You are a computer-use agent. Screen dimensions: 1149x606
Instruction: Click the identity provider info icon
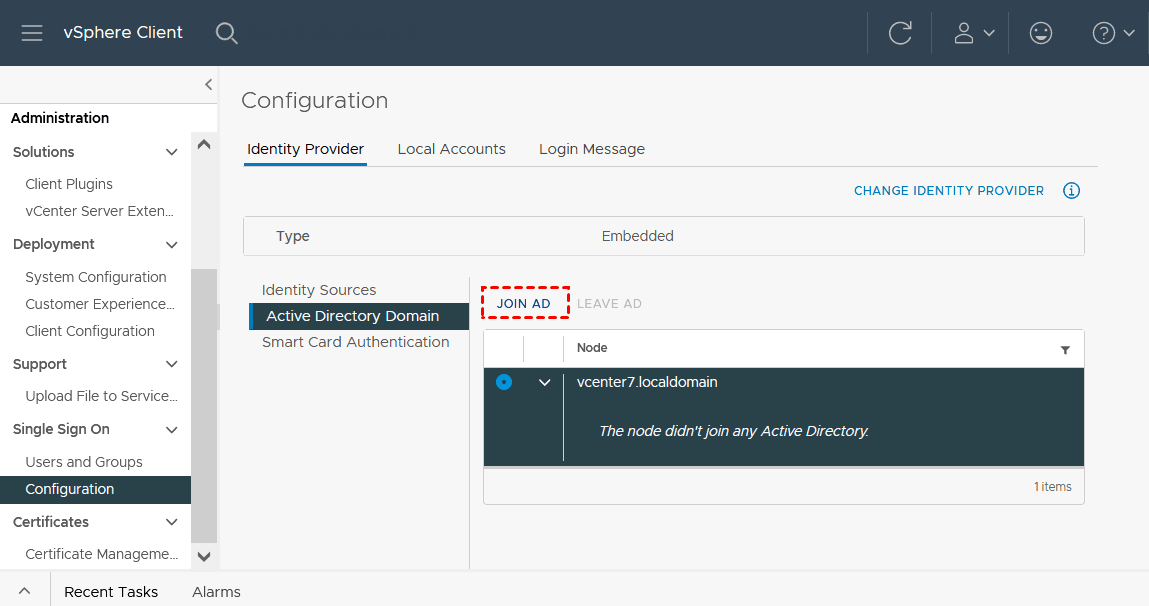coord(1071,191)
